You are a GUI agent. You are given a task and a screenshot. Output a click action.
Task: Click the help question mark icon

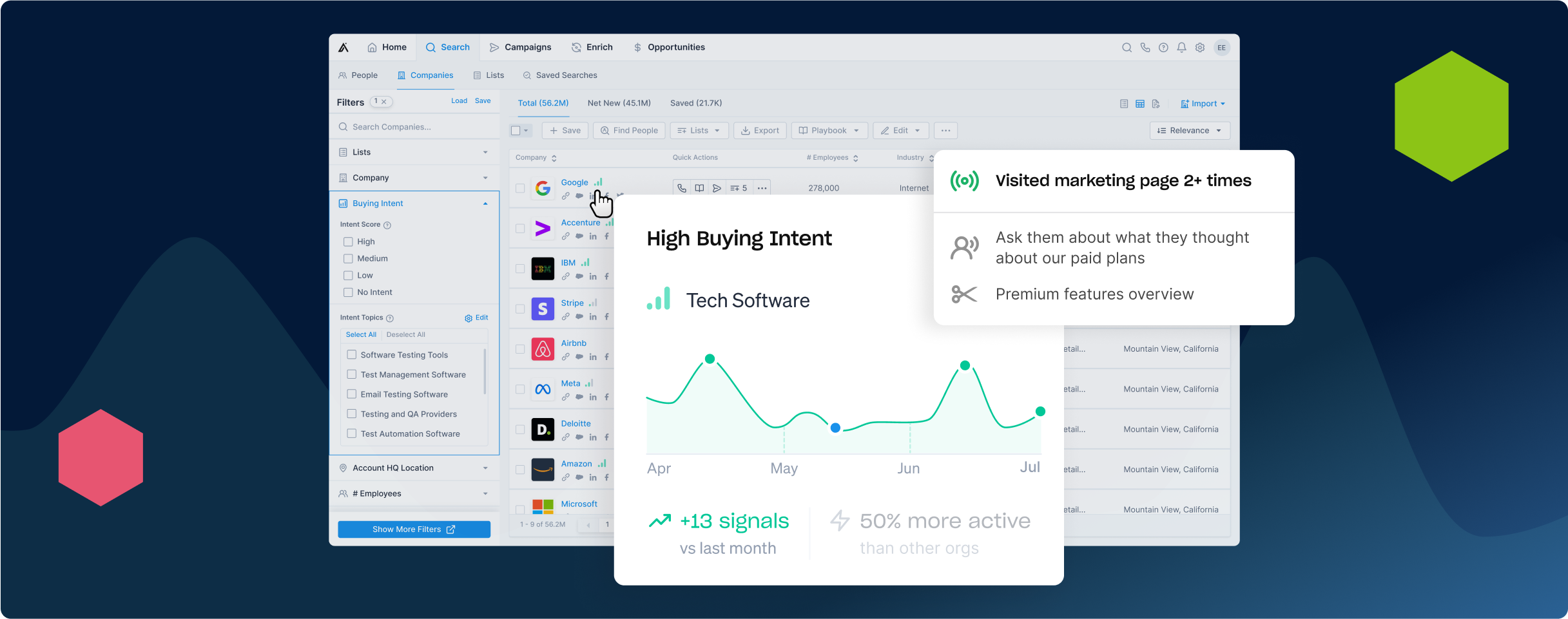(1163, 48)
